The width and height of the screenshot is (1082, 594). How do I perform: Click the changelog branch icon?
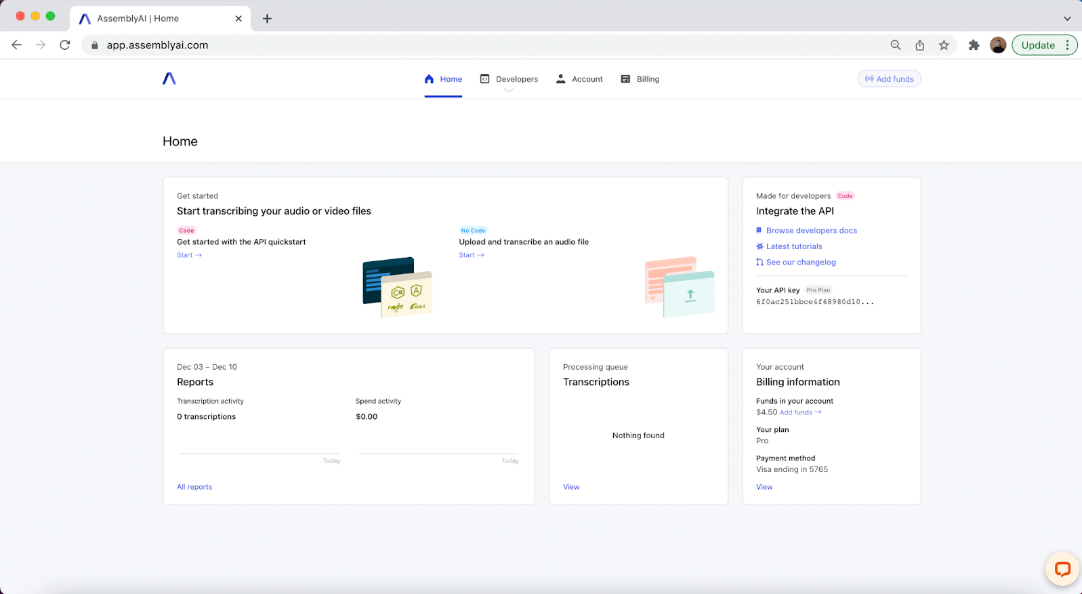(759, 262)
